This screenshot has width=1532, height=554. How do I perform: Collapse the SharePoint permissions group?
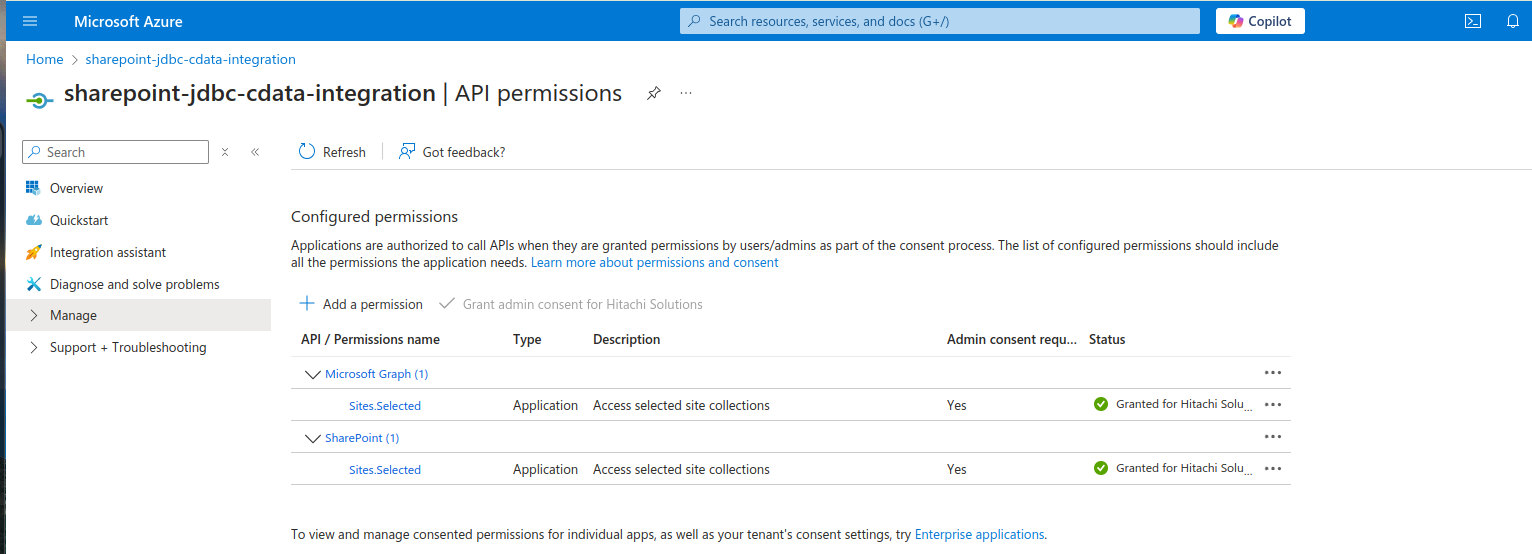tap(312, 438)
